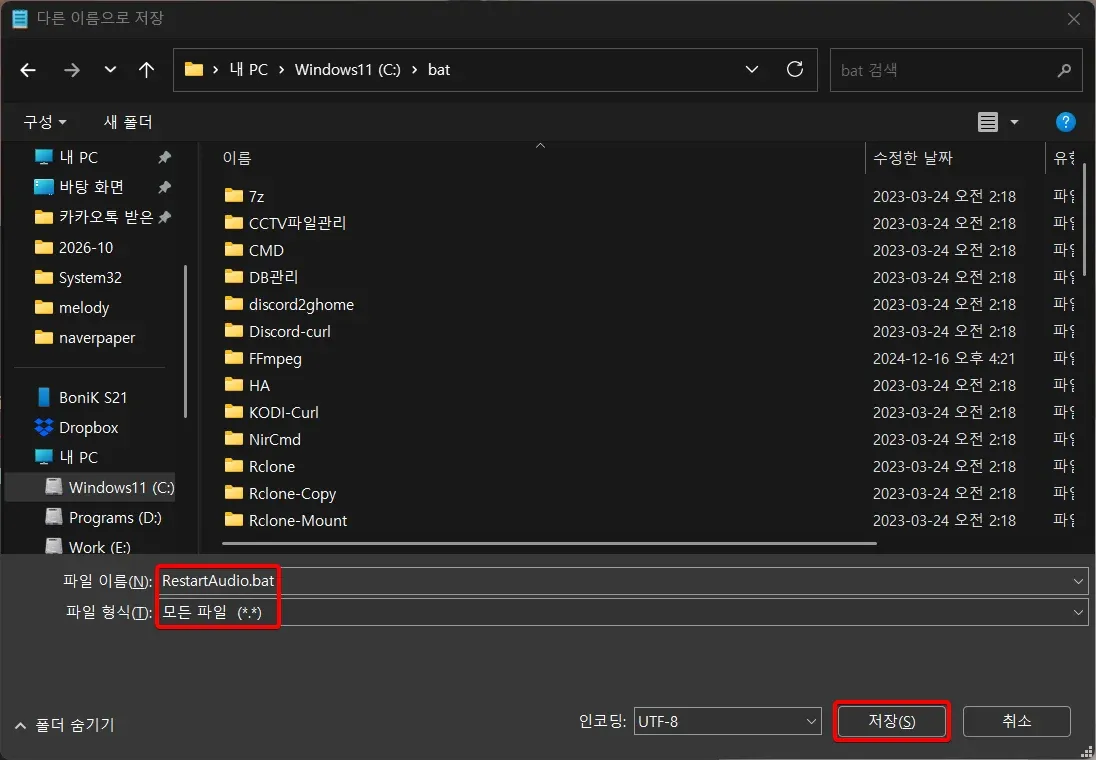Open help with the blue question icon

1065,122
